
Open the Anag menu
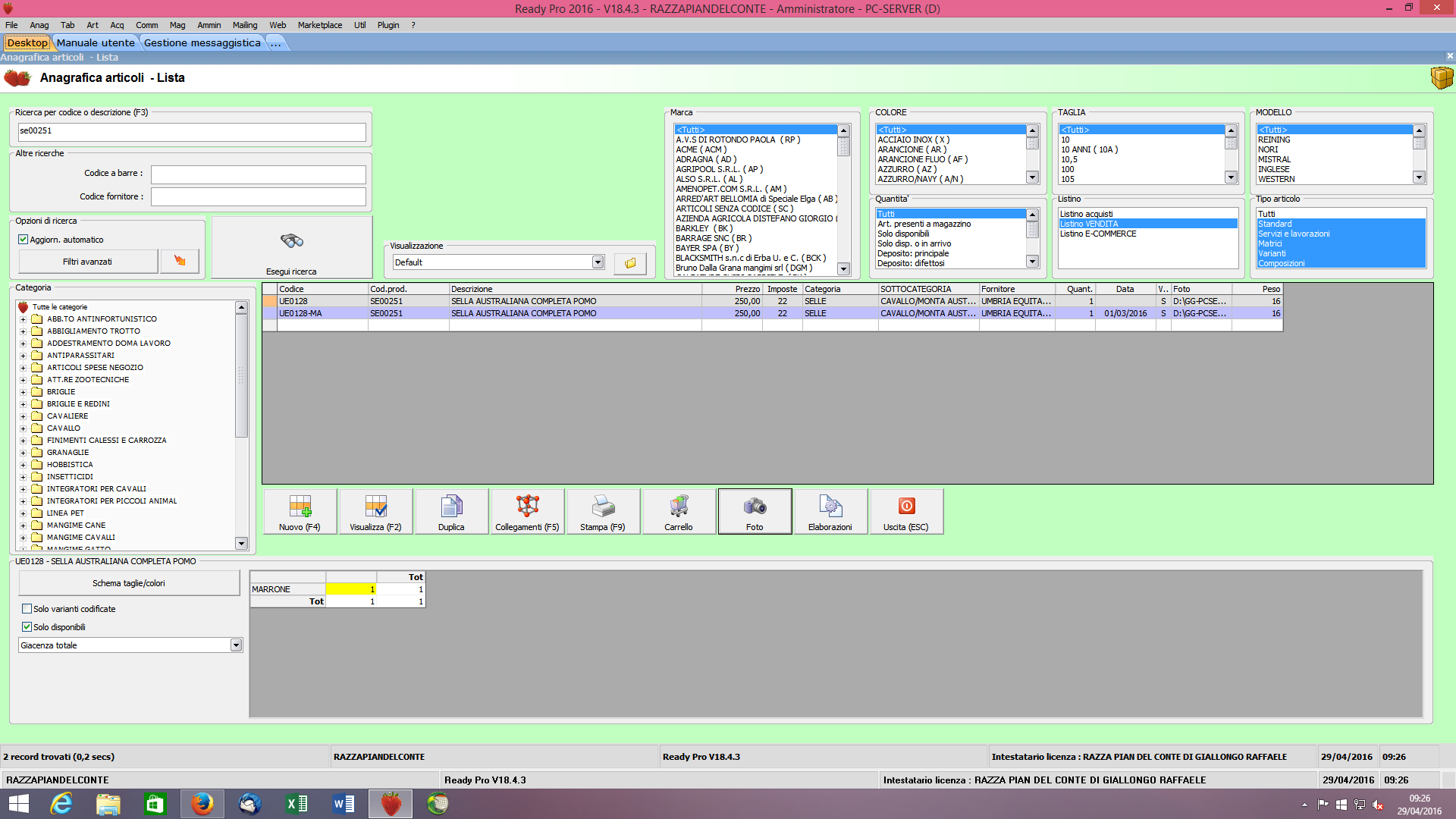(x=39, y=25)
